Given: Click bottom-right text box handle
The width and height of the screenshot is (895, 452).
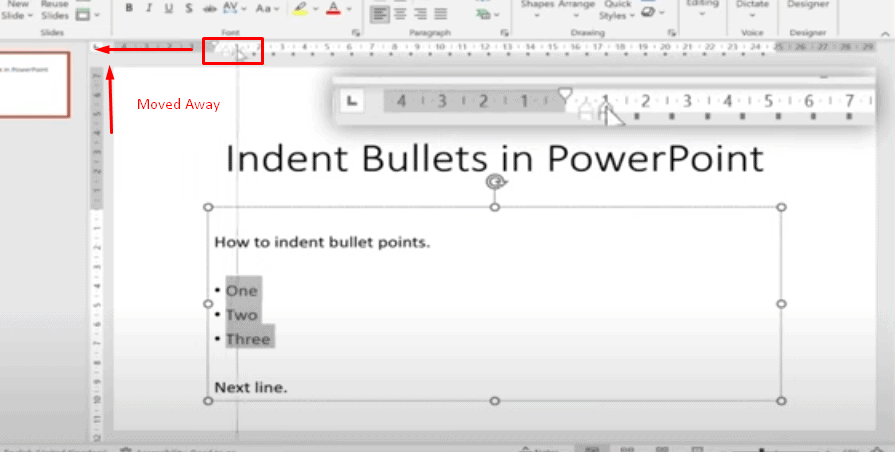Looking at the screenshot, I should tap(781, 401).
